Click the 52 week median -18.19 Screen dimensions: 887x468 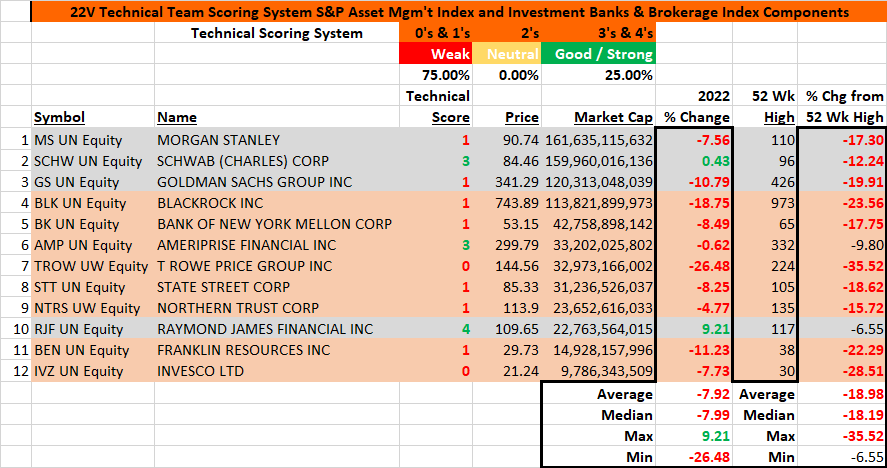coord(842,415)
